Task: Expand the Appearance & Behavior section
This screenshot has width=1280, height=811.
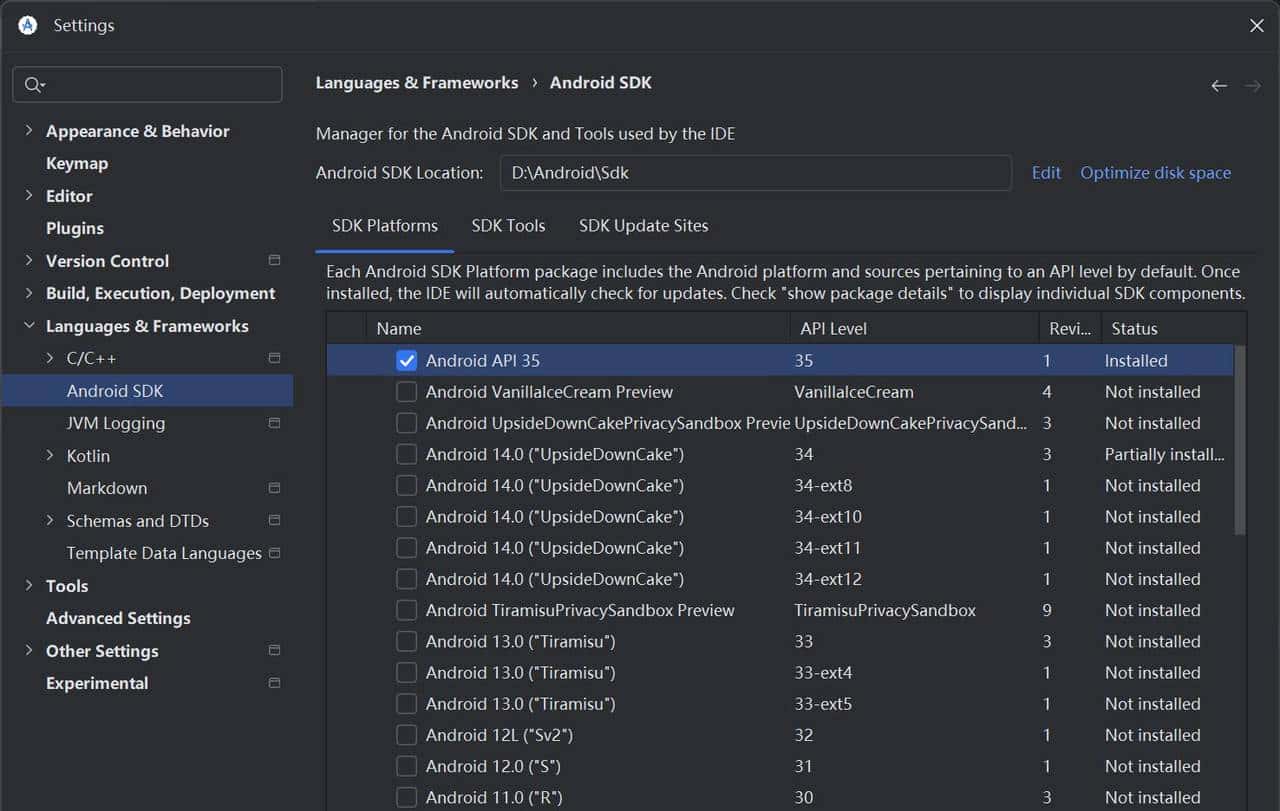Action: (28, 131)
